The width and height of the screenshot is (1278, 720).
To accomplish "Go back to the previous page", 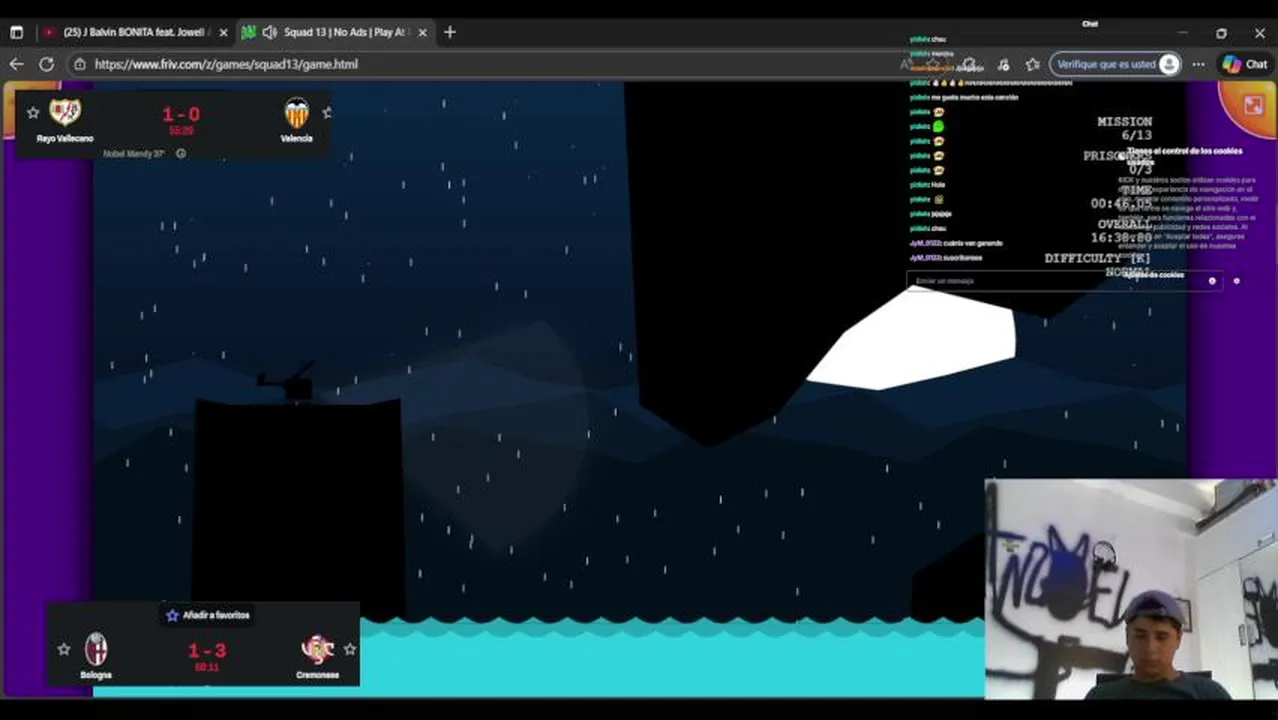I will click(x=17, y=64).
